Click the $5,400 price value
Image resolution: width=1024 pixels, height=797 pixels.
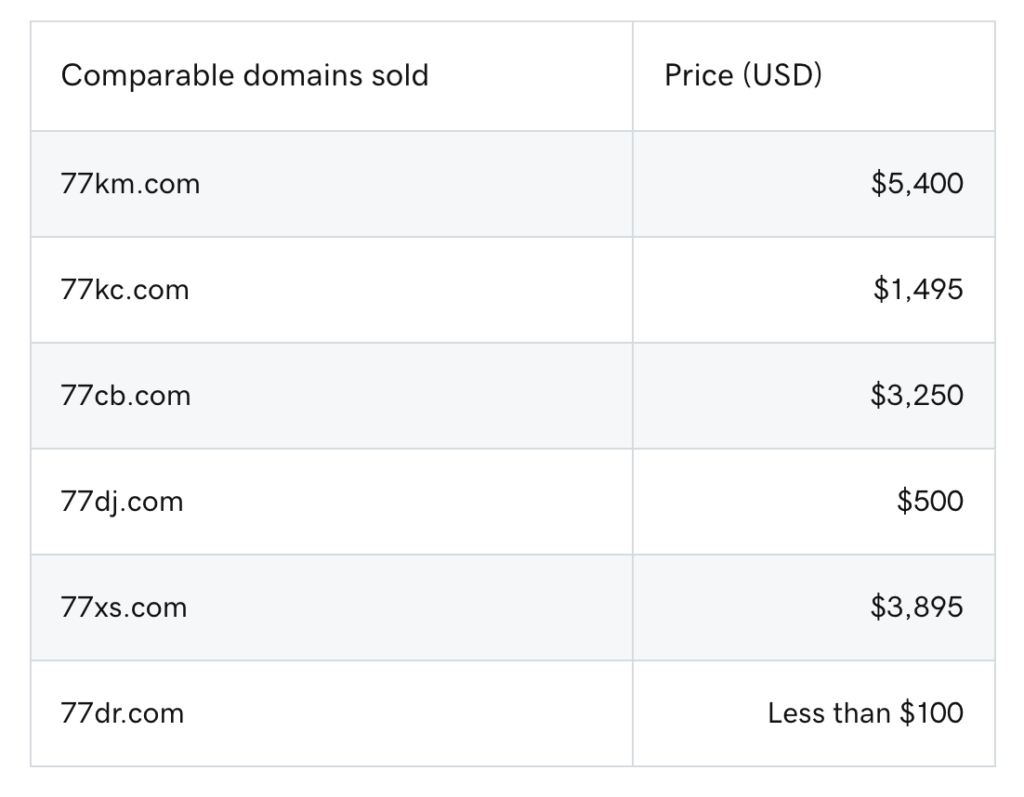[x=917, y=184]
